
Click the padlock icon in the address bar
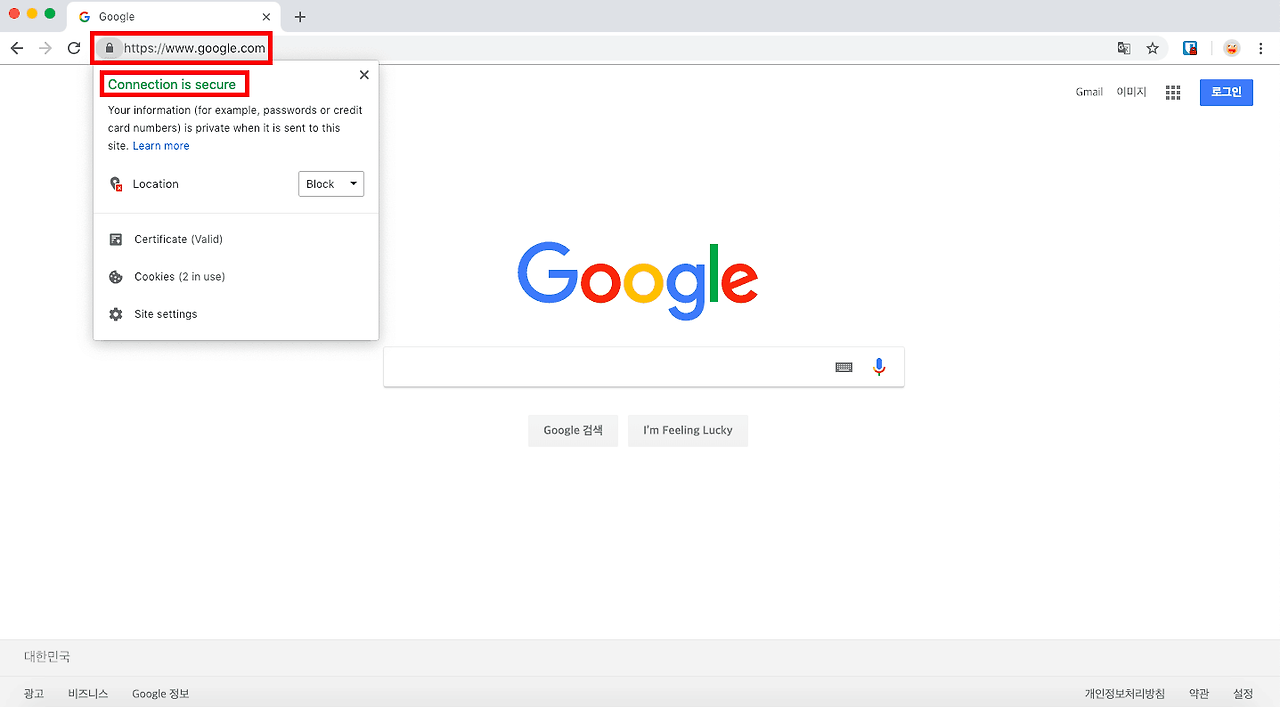(x=110, y=47)
